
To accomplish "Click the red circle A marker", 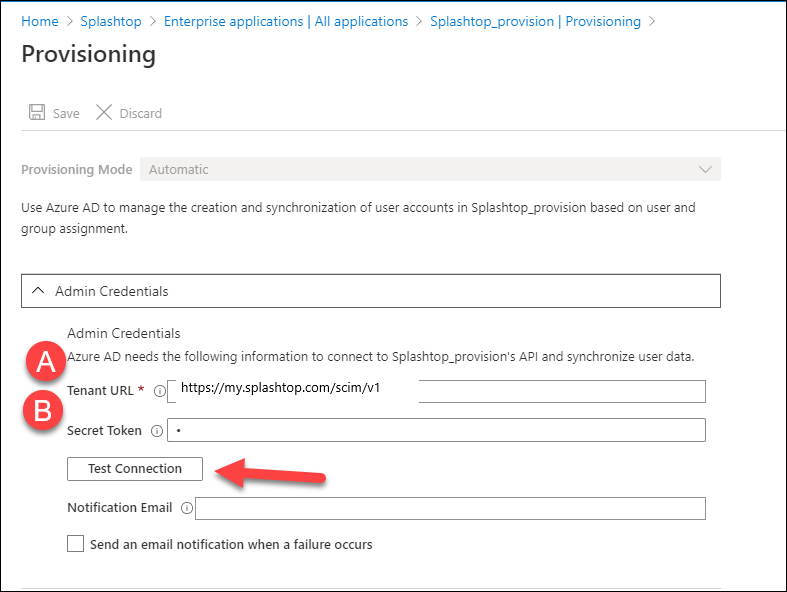I will [x=46, y=362].
